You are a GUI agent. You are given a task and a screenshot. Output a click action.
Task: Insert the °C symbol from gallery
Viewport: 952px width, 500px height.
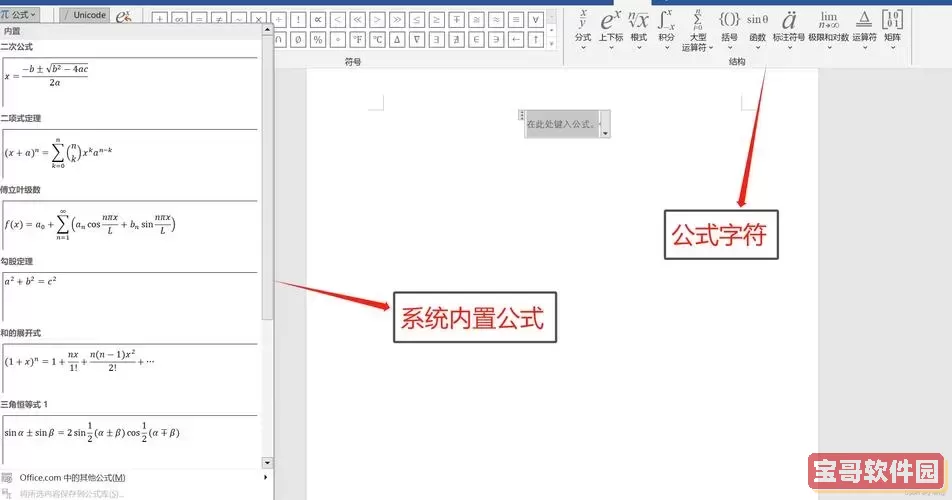377,39
